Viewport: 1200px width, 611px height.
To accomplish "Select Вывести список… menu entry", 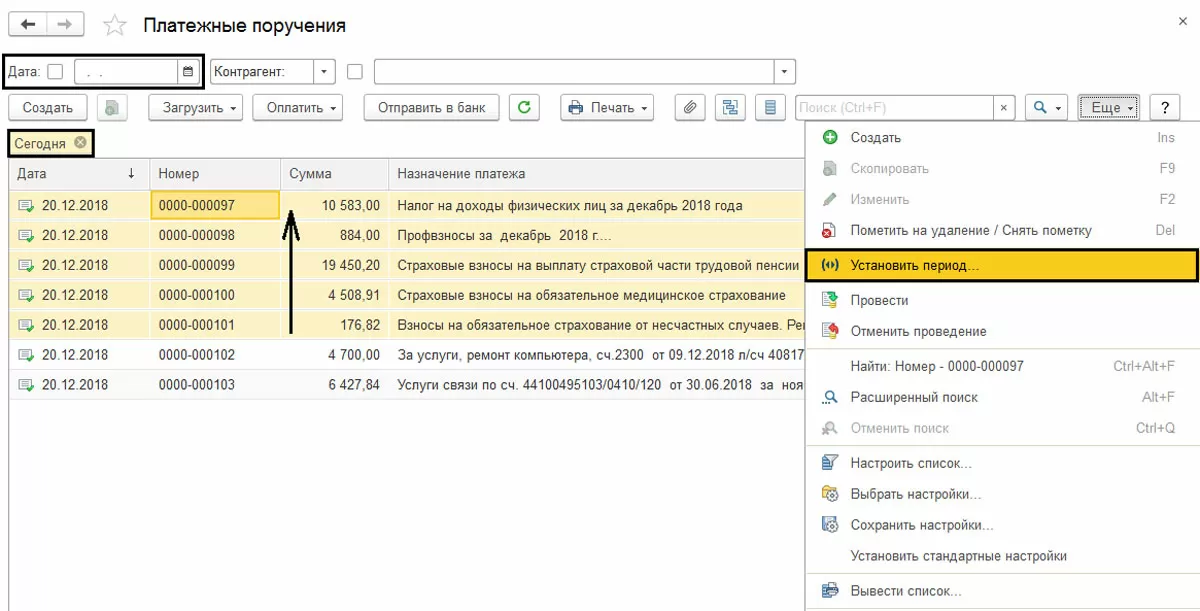I will [x=1002, y=591].
